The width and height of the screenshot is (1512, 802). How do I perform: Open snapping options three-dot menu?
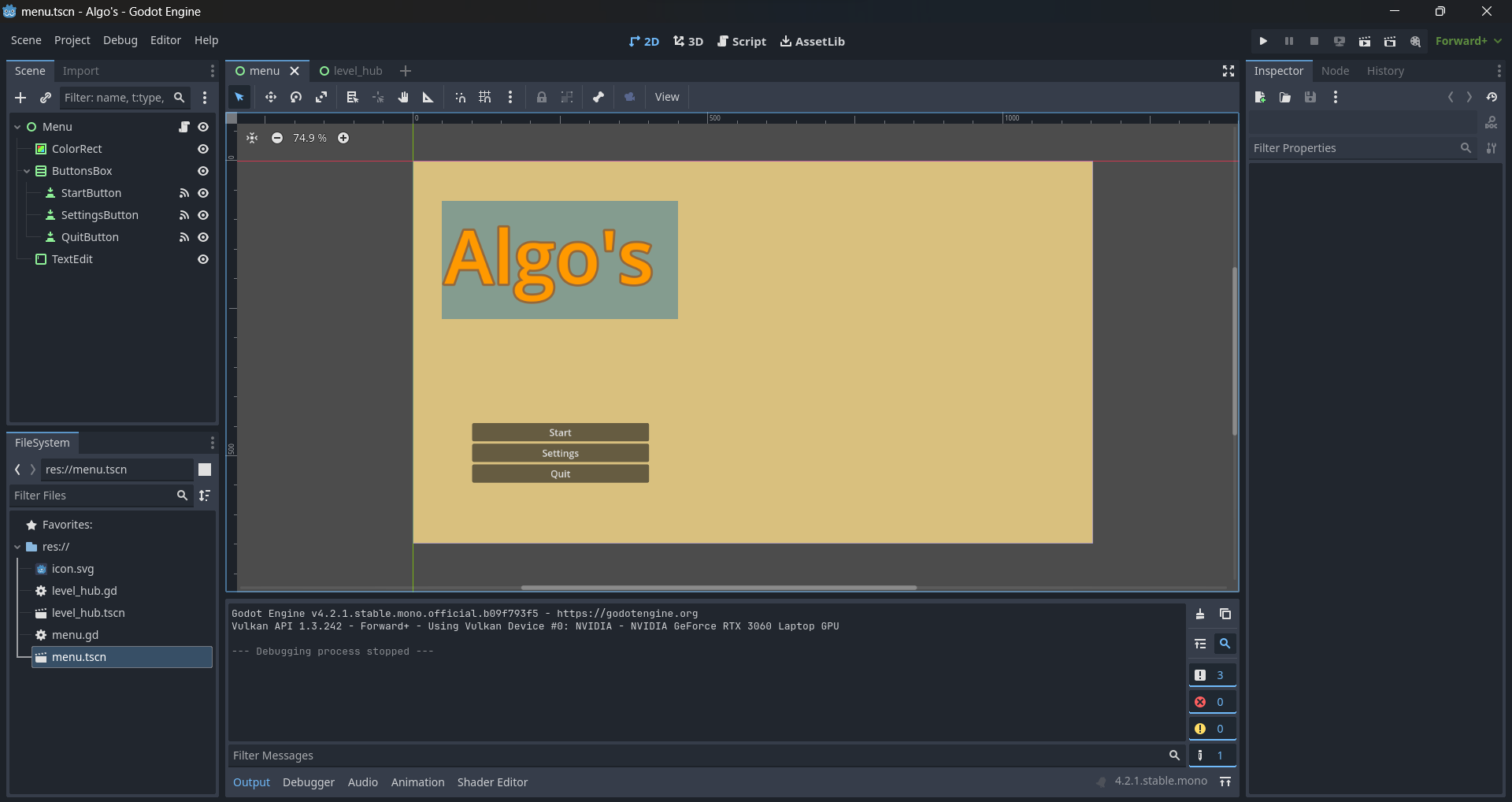coord(510,97)
